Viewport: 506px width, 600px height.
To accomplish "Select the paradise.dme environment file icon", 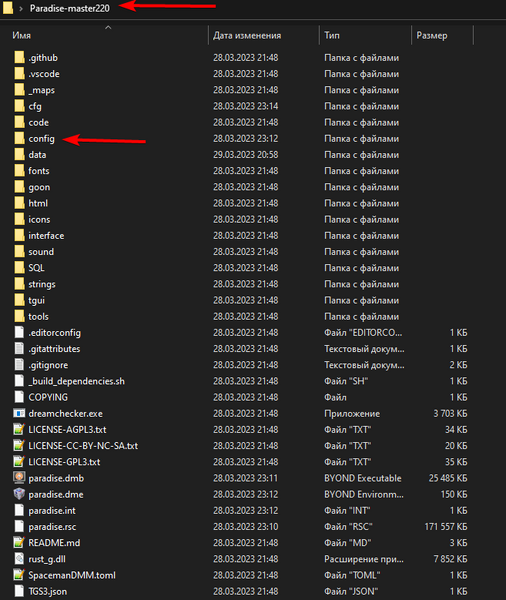I will click(19, 494).
